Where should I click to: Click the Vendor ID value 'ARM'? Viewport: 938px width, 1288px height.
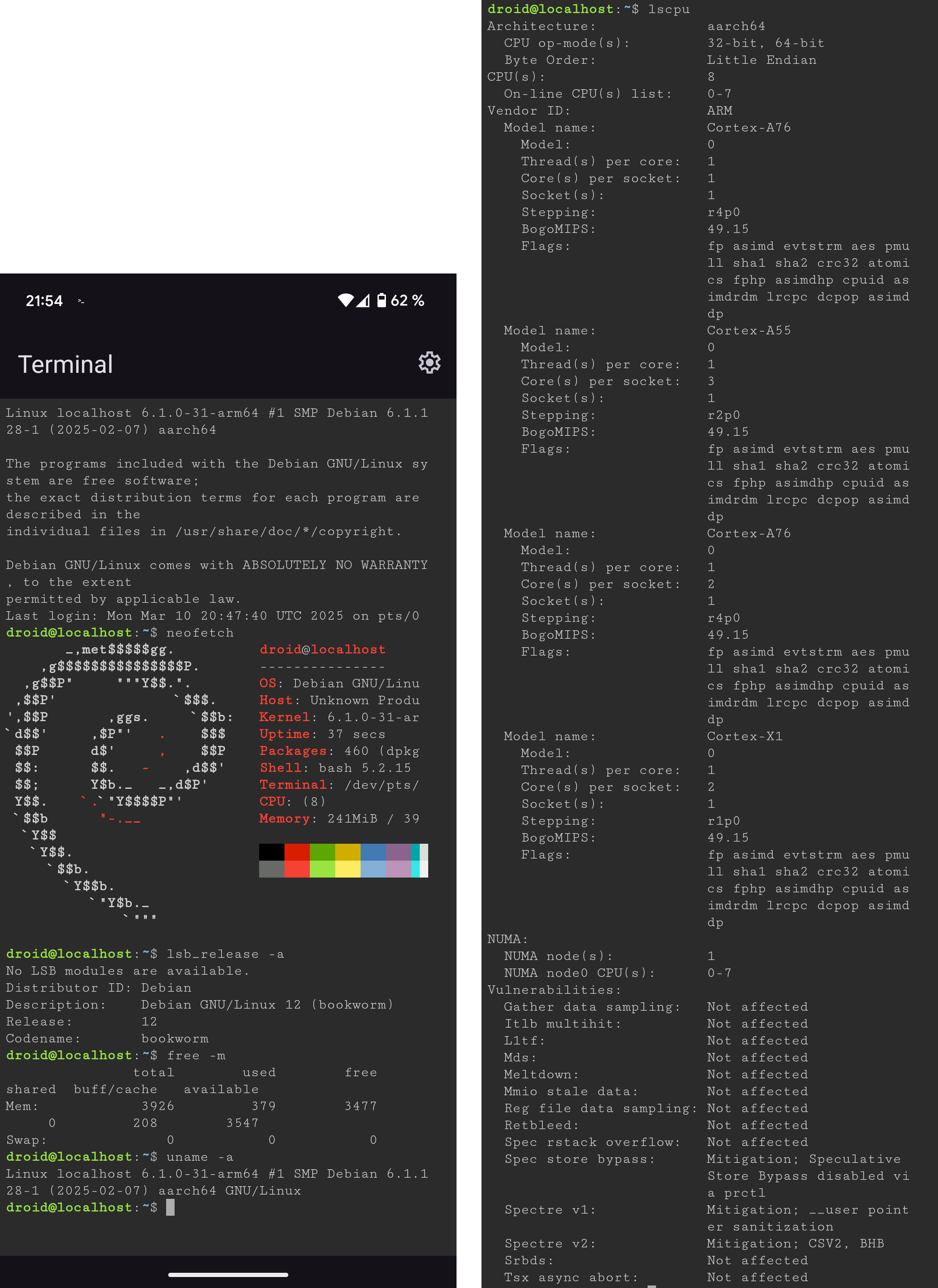tap(720, 111)
